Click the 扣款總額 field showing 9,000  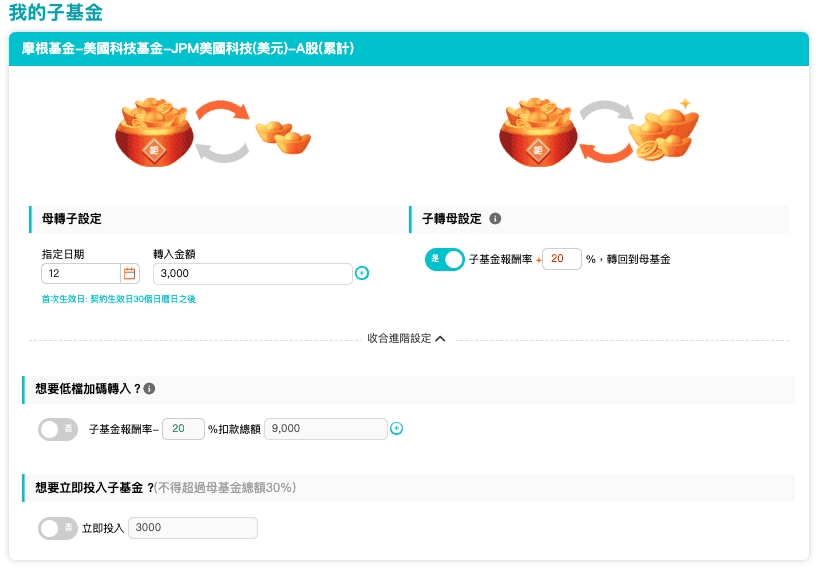pos(326,429)
